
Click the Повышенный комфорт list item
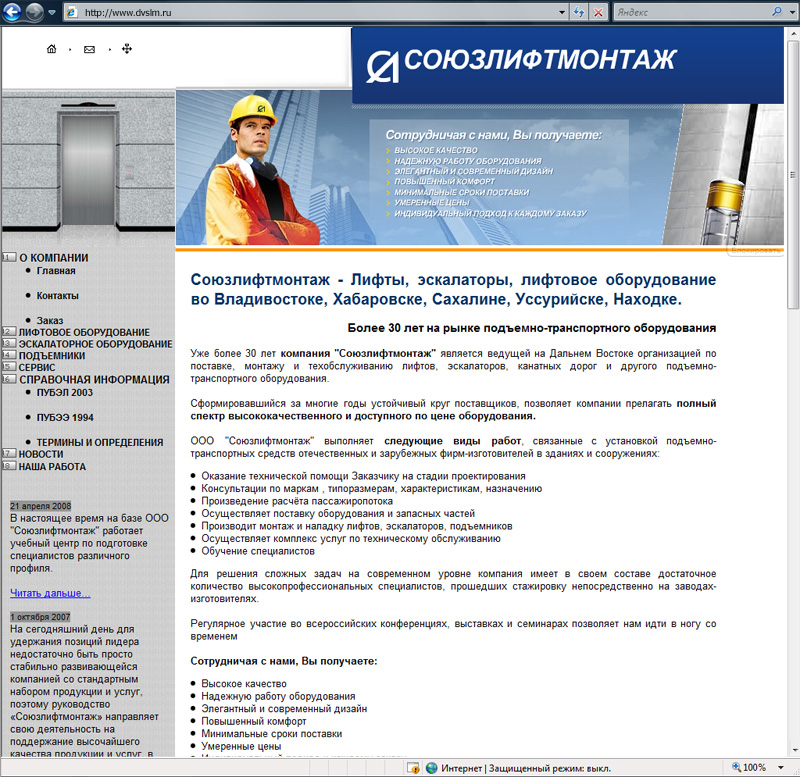coord(254,721)
